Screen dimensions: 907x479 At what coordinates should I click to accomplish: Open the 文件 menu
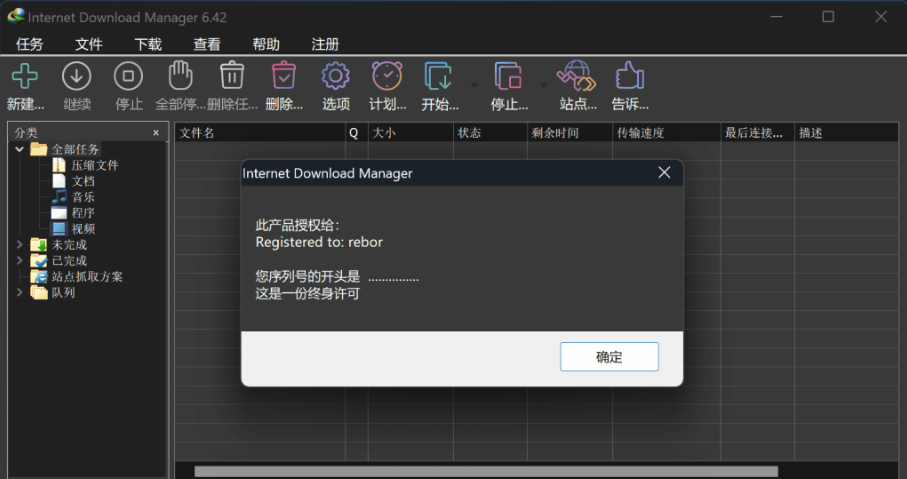point(89,44)
